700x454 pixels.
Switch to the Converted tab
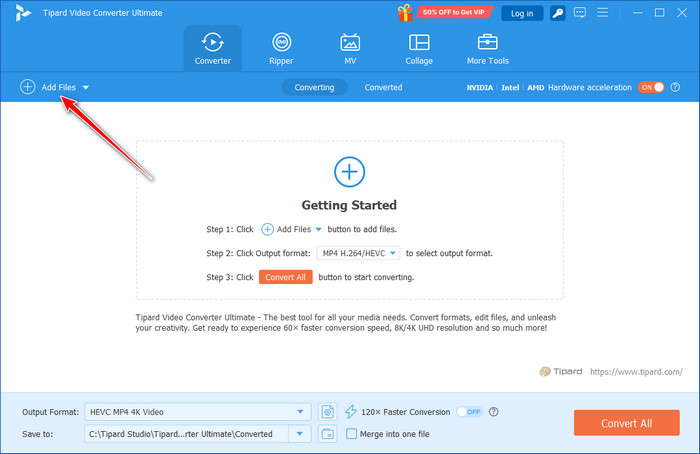click(x=383, y=87)
